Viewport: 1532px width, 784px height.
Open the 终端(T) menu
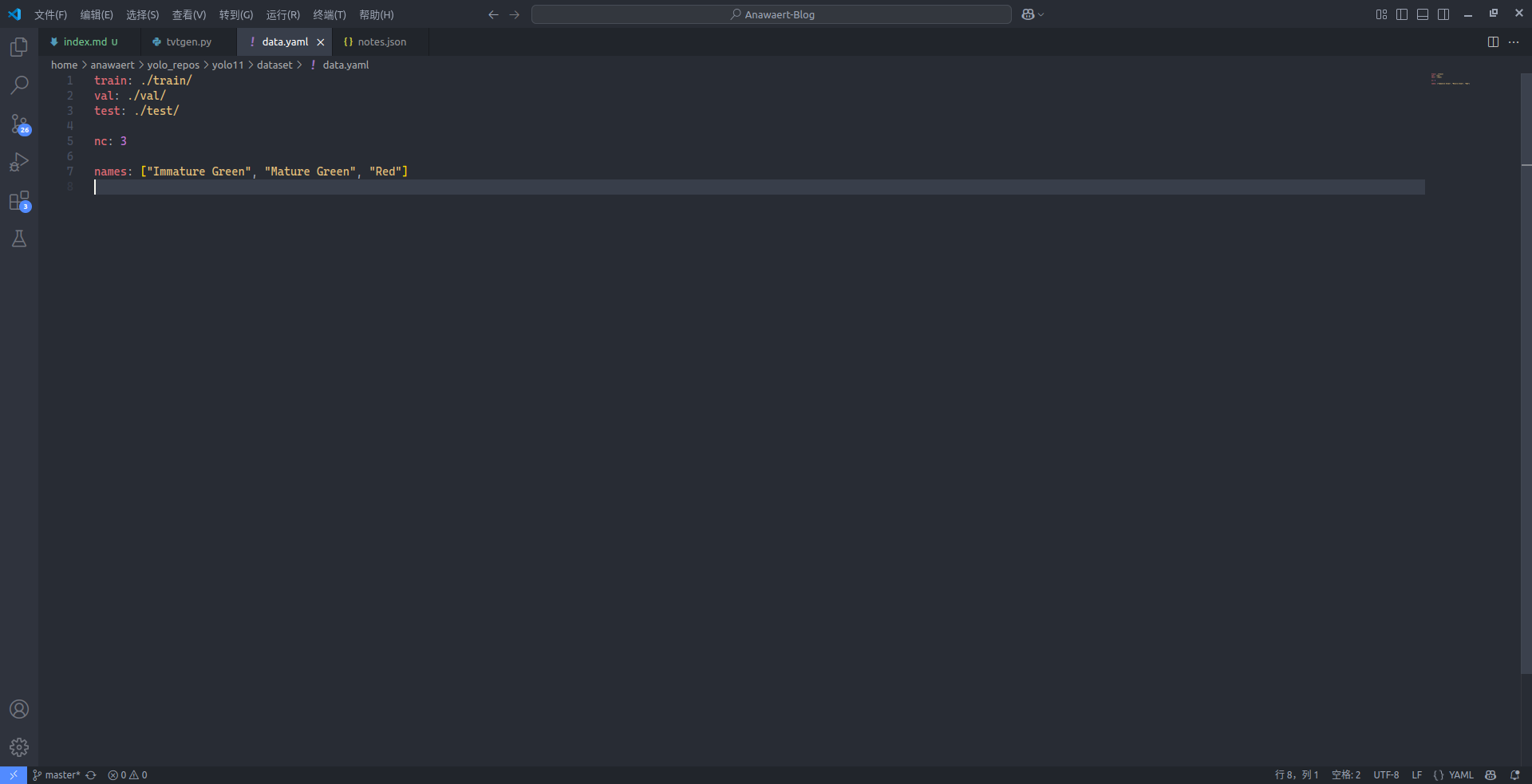(330, 15)
